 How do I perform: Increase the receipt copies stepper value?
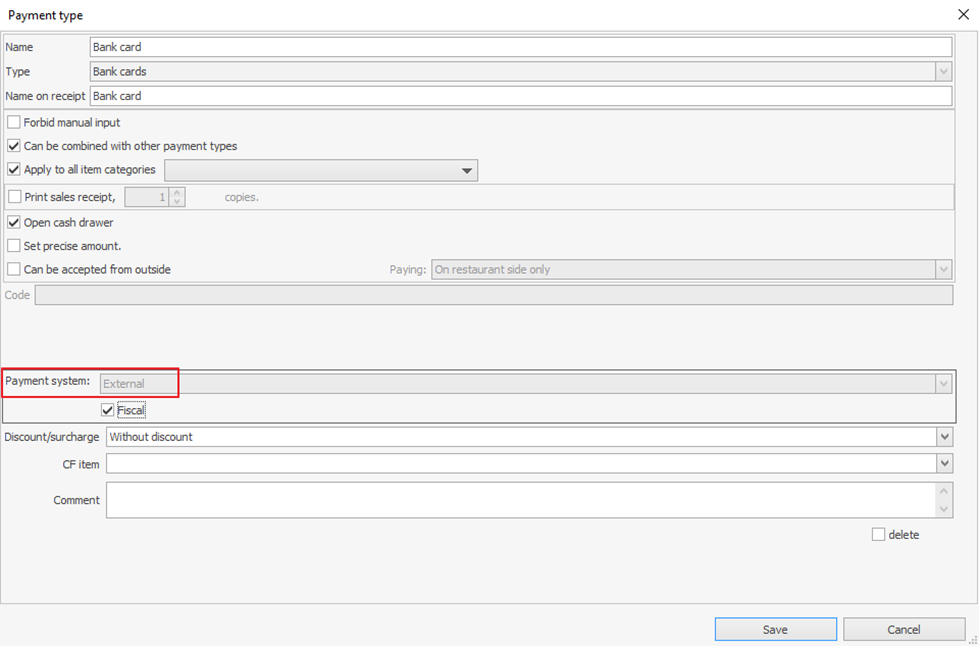pos(177,193)
